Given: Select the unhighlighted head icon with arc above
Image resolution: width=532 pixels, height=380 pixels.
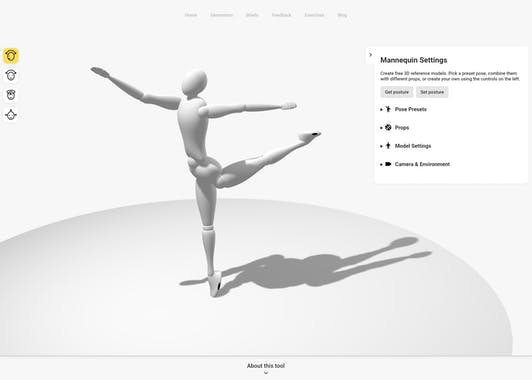Looking at the screenshot, I should tap(11, 75).
